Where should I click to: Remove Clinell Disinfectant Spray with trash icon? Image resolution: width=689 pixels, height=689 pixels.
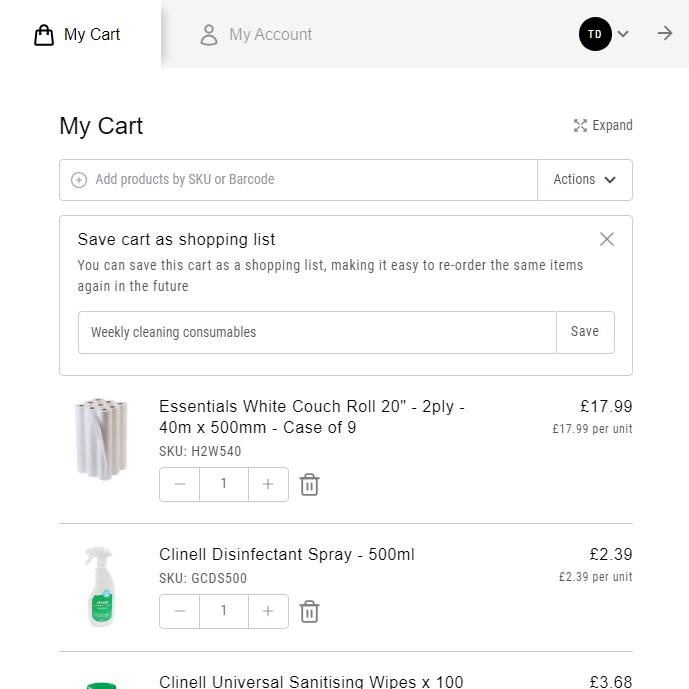[310, 612]
